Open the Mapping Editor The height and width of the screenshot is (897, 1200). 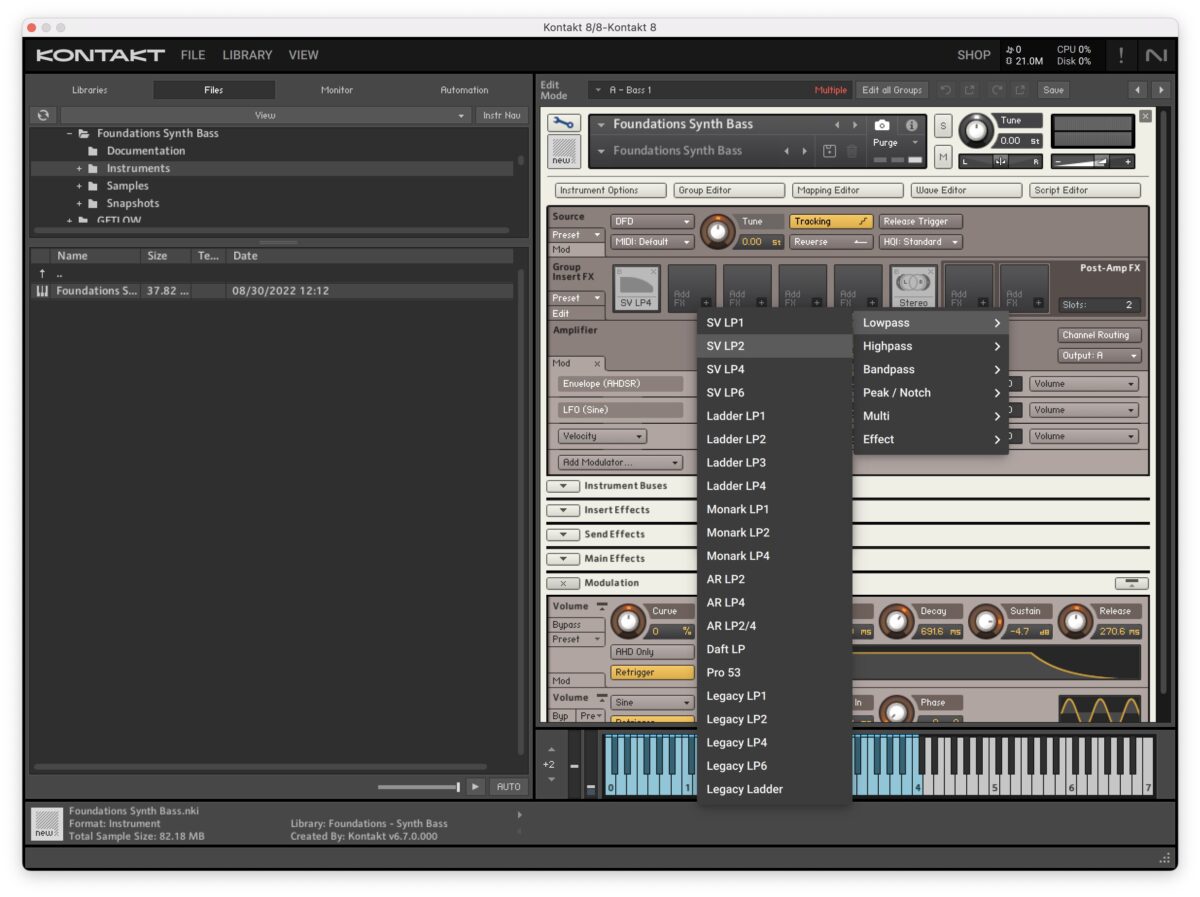tap(848, 190)
